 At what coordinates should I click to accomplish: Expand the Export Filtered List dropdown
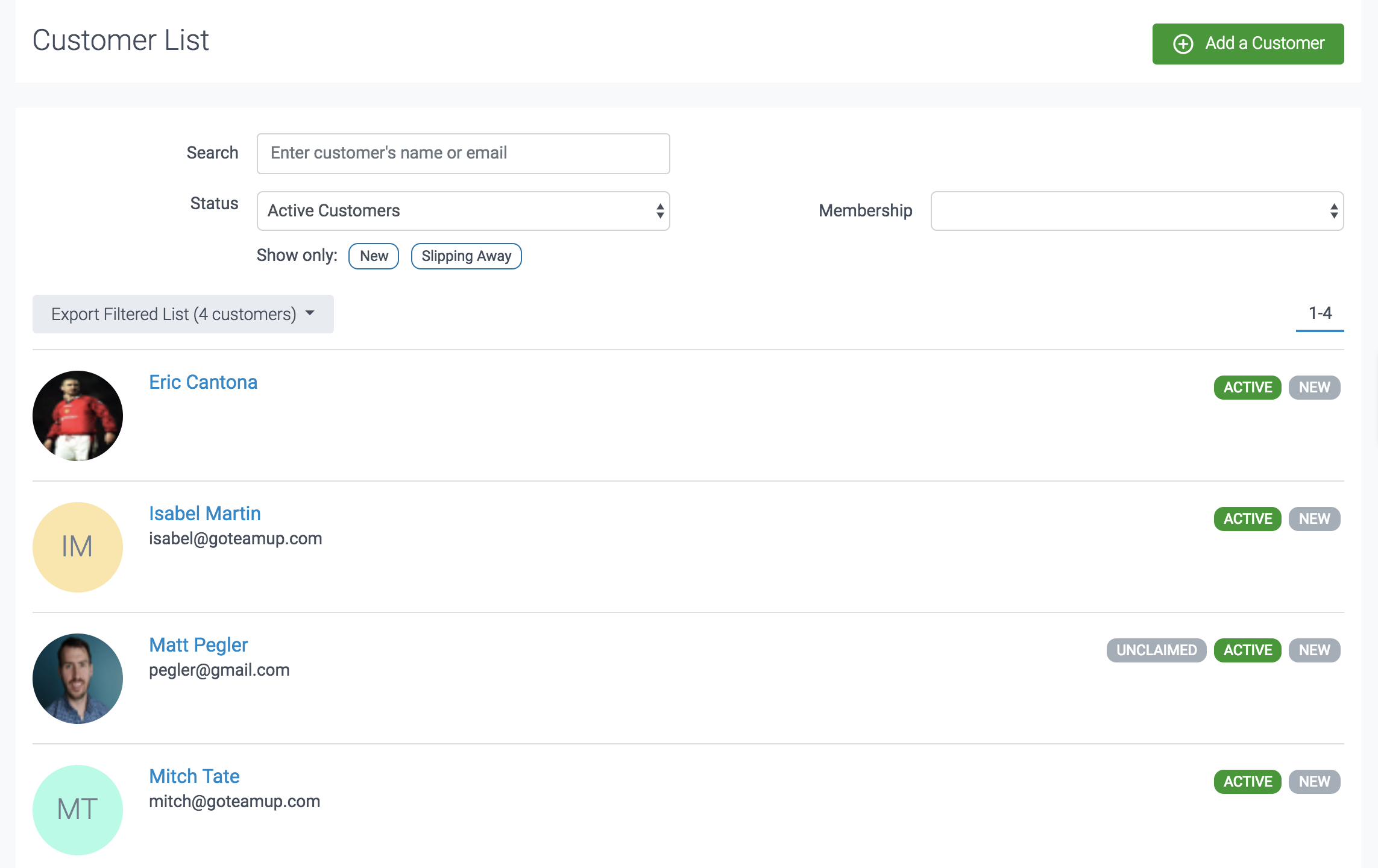pos(183,314)
